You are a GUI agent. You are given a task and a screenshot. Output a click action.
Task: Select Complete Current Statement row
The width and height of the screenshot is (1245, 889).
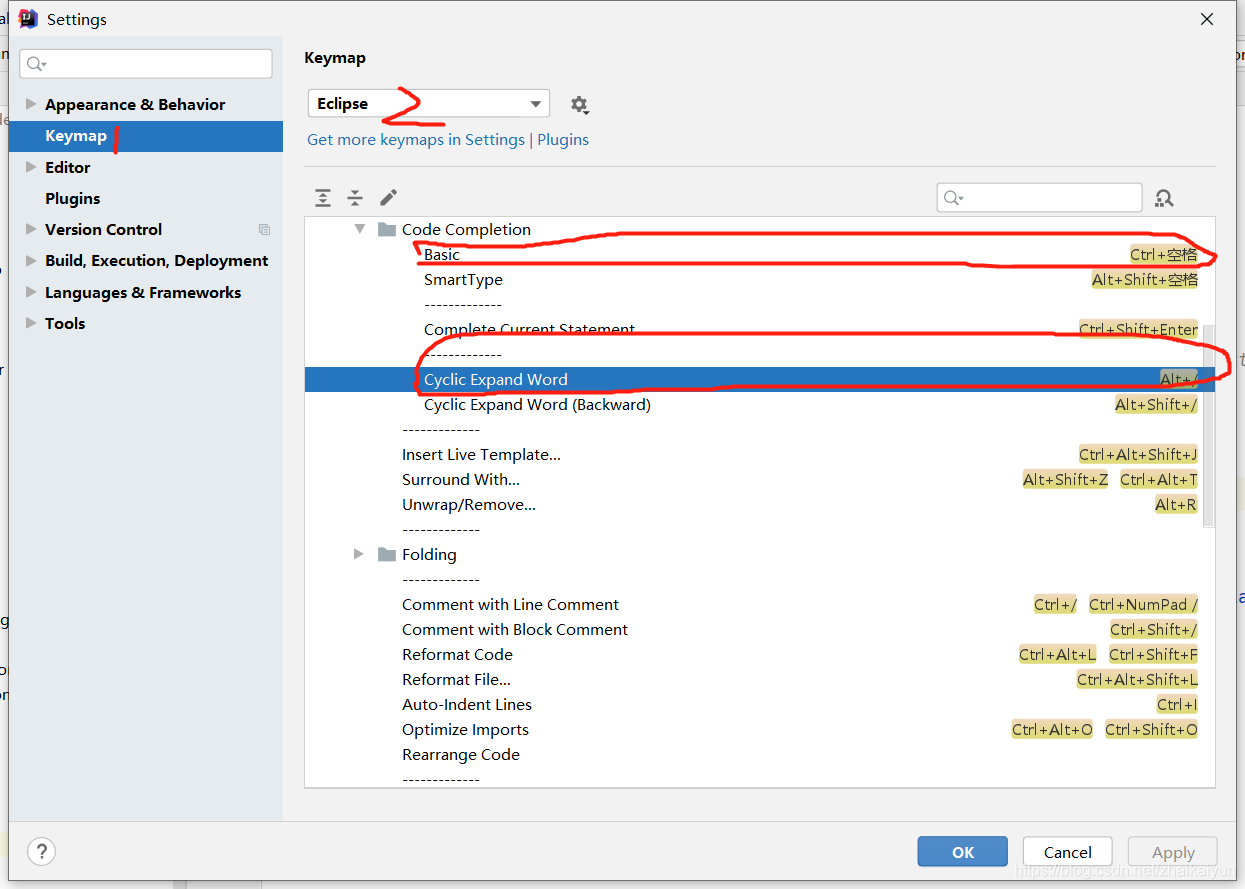click(760, 330)
